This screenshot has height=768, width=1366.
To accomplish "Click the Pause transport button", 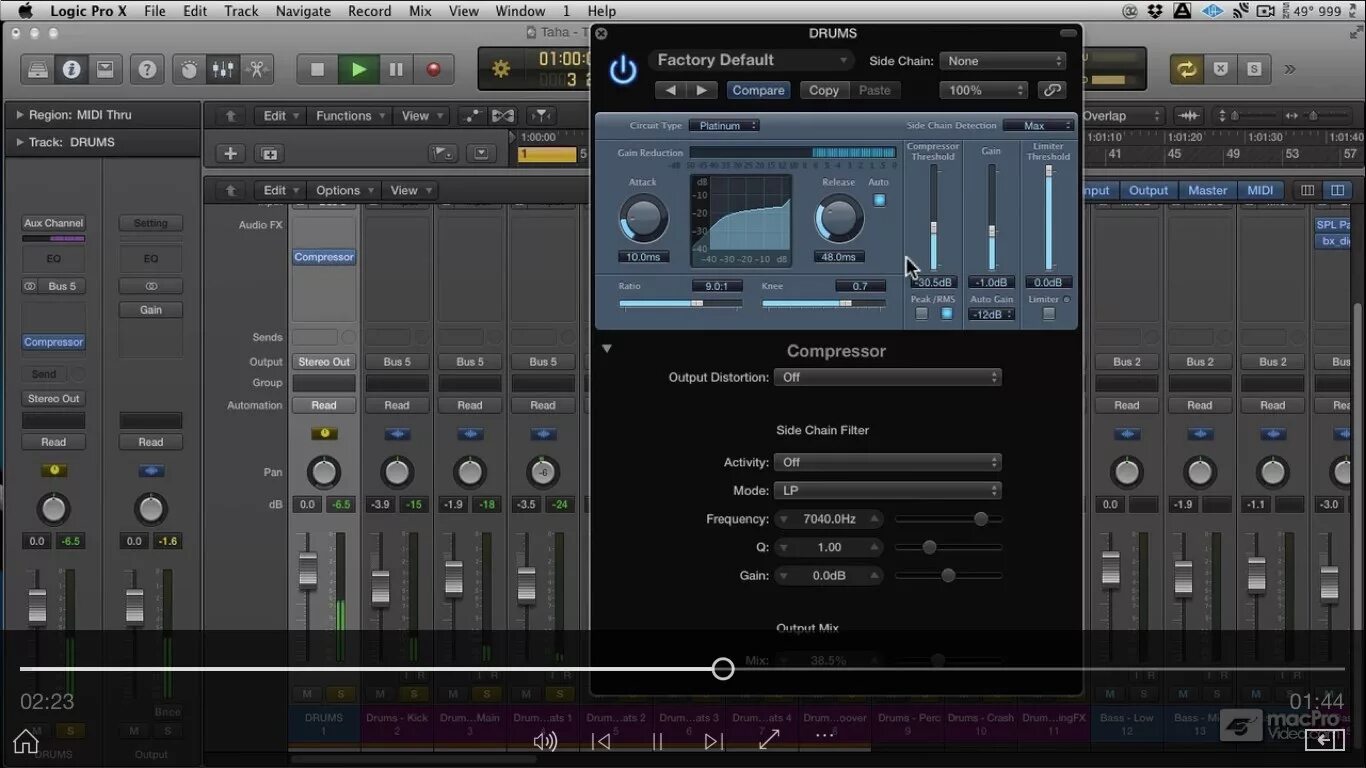I will pos(396,70).
